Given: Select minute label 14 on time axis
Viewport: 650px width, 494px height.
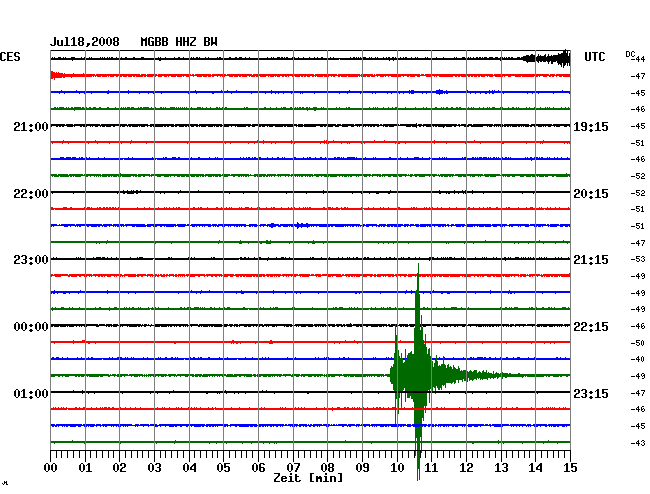Looking at the screenshot, I should point(535,467).
